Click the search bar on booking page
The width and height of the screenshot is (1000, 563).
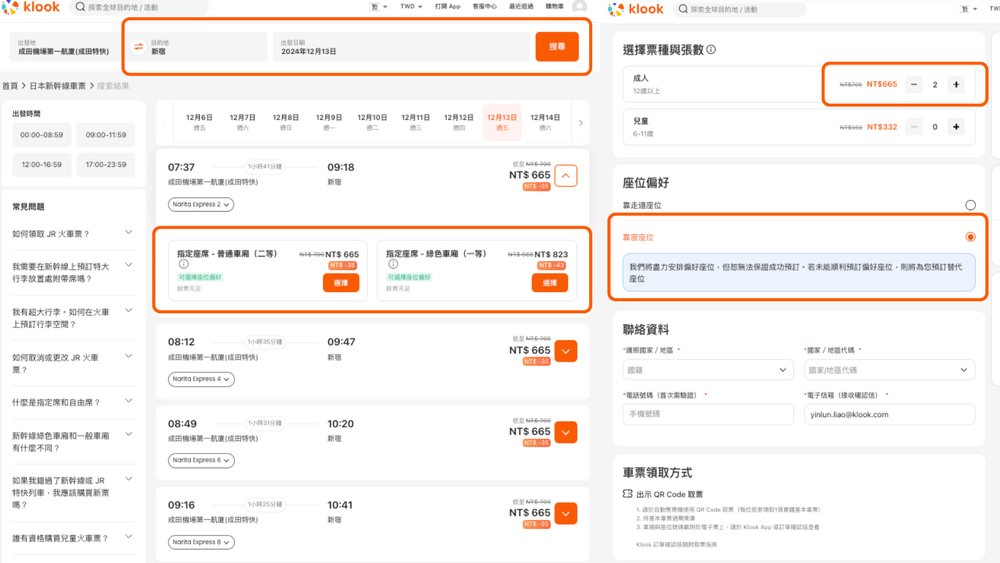click(740, 9)
